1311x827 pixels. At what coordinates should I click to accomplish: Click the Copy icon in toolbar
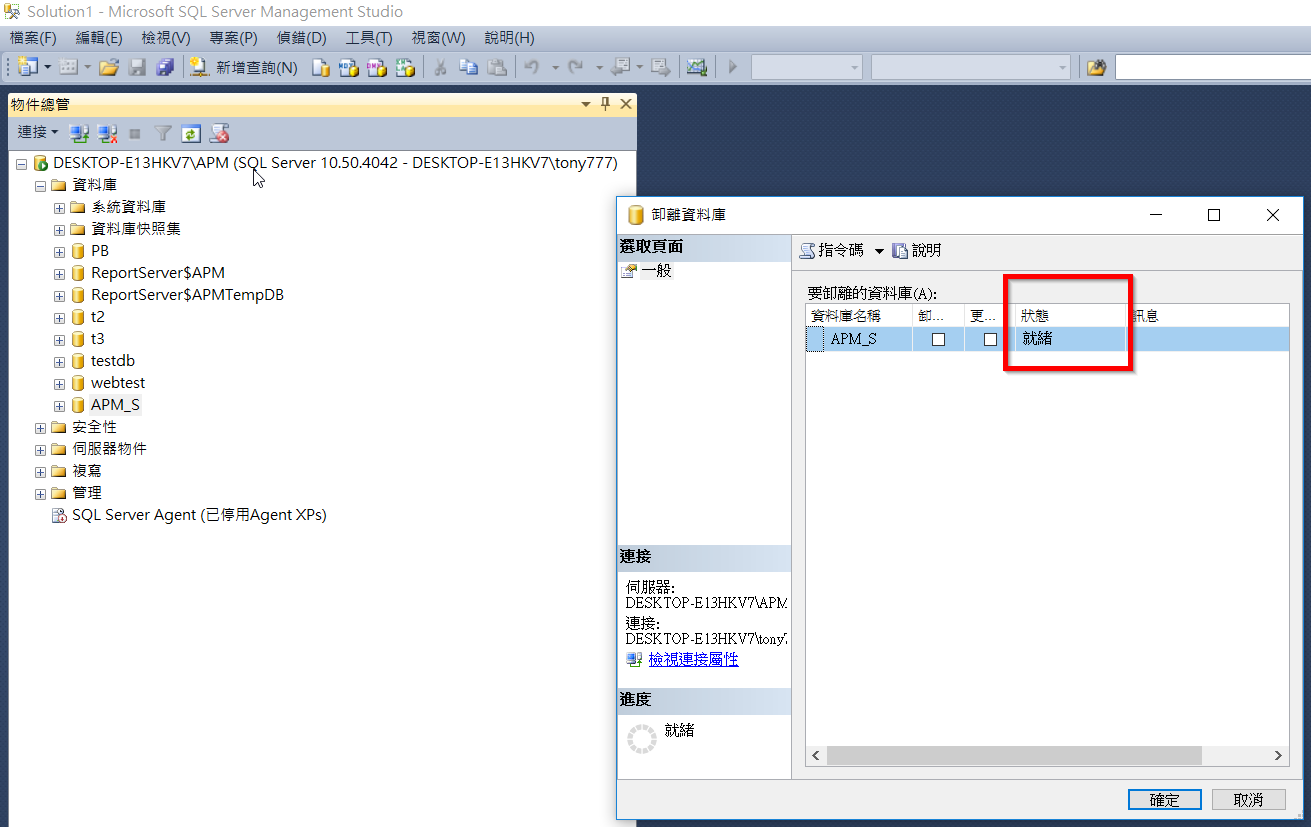[x=468, y=67]
